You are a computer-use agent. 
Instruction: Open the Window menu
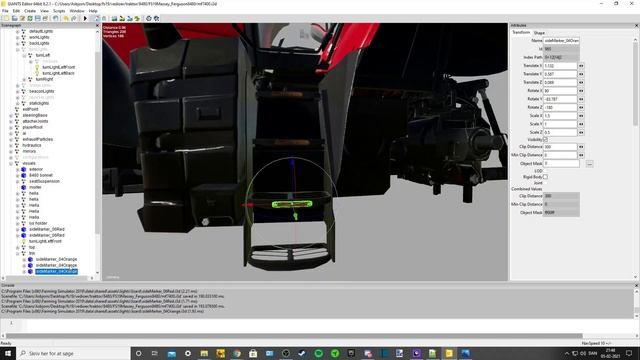(77, 11)
